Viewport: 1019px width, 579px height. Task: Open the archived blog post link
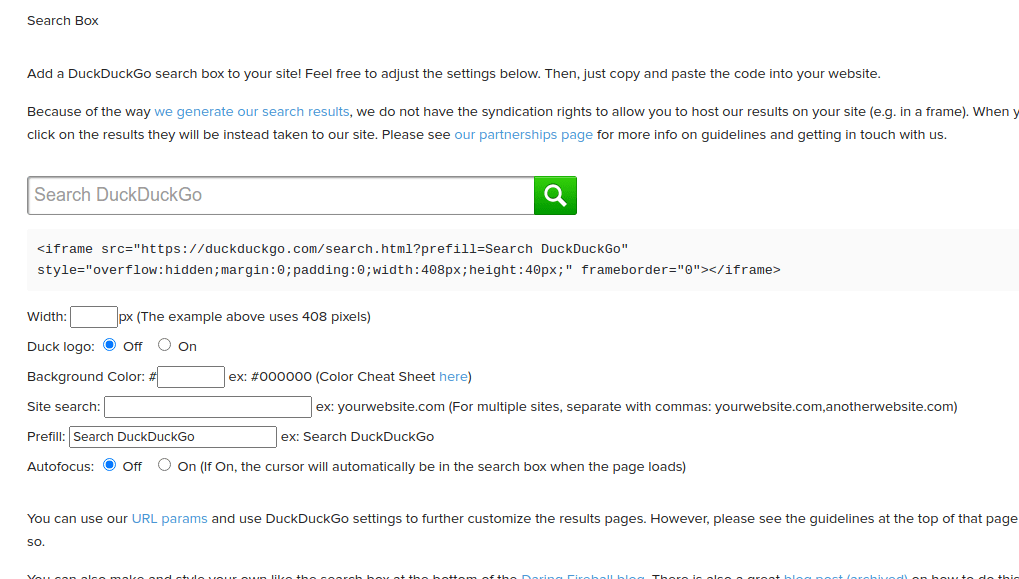point(845,576)
